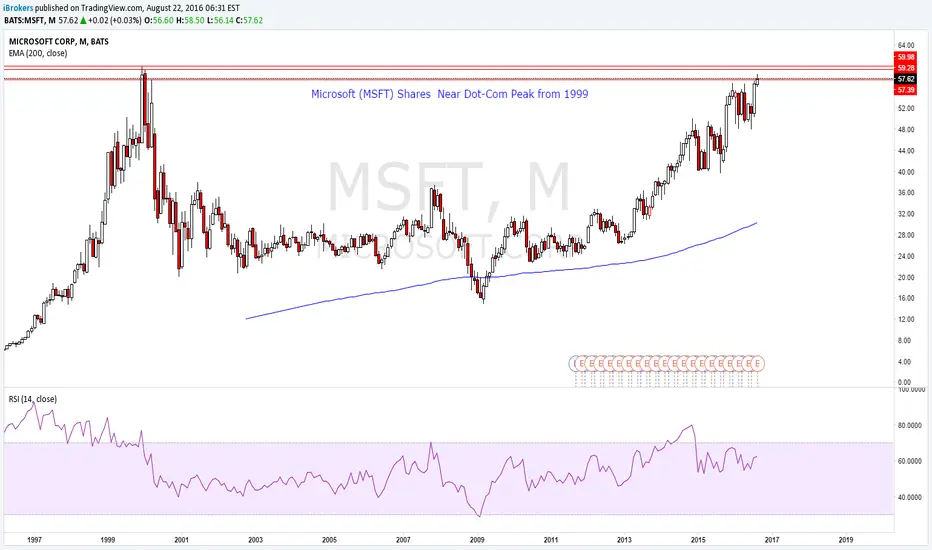Select the high value H:58.50

click(190, 20)
